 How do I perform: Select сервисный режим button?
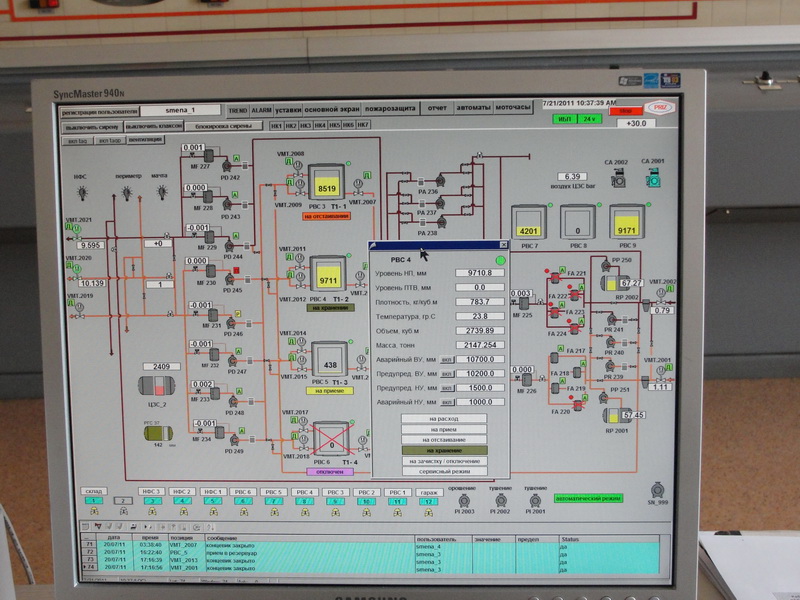[x=444, y=471]
